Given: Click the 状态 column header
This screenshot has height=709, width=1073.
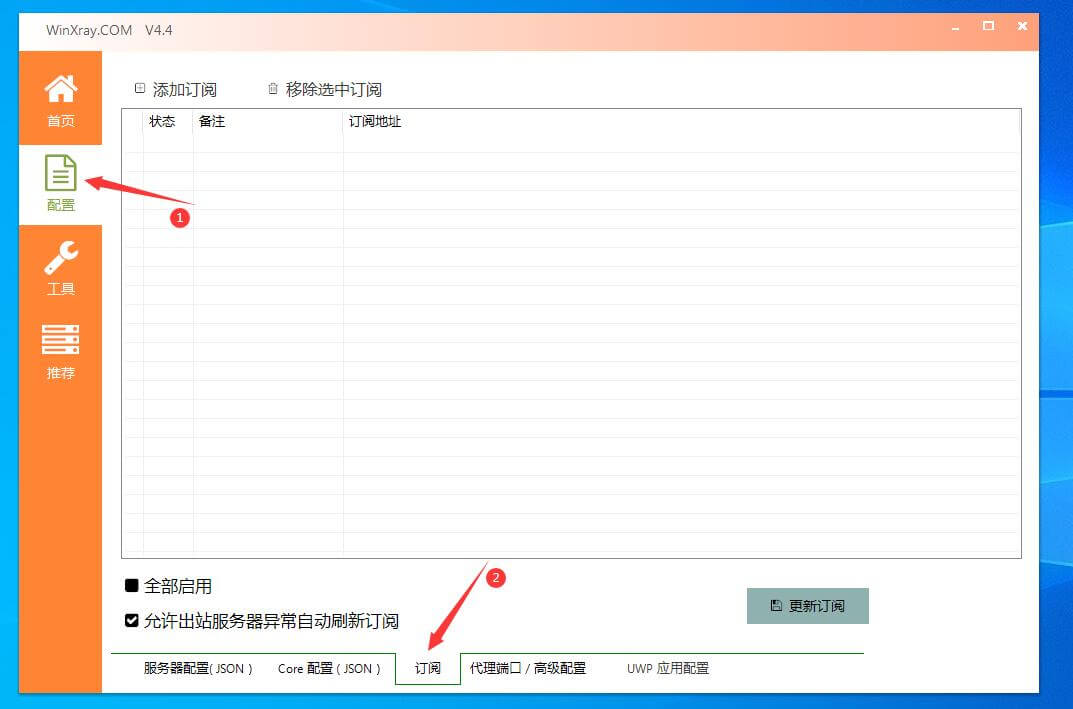Looking at the screenshot, I should [x=162, y=121].
